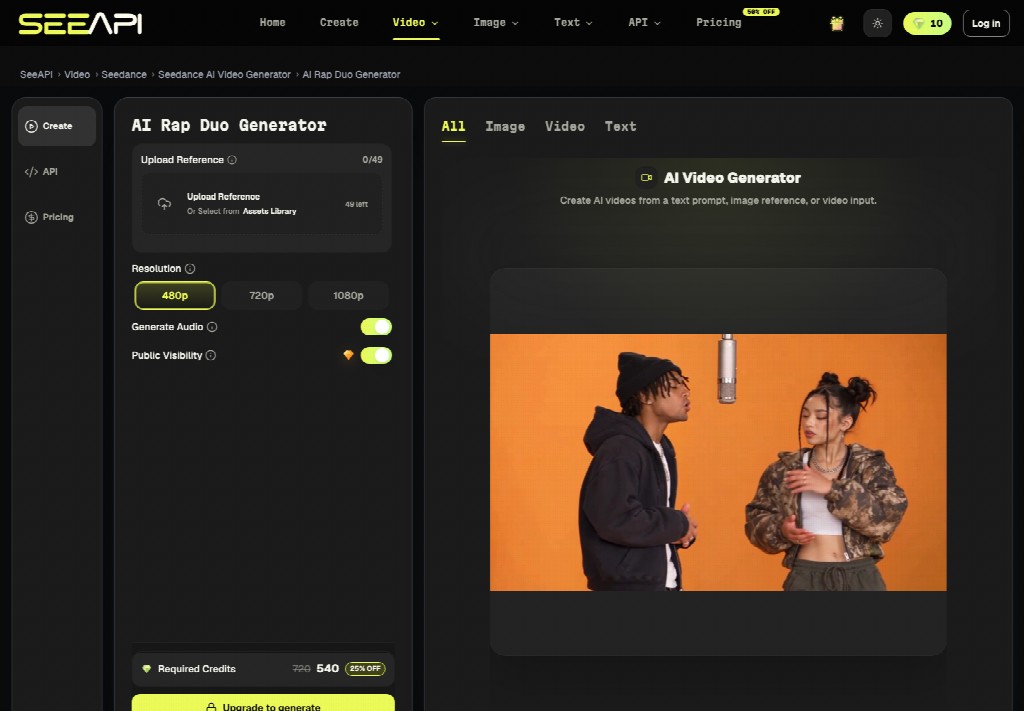Viewport: 1024px width, 711px height.
Task: Open Pricing in top navigation
Action: 718,22
